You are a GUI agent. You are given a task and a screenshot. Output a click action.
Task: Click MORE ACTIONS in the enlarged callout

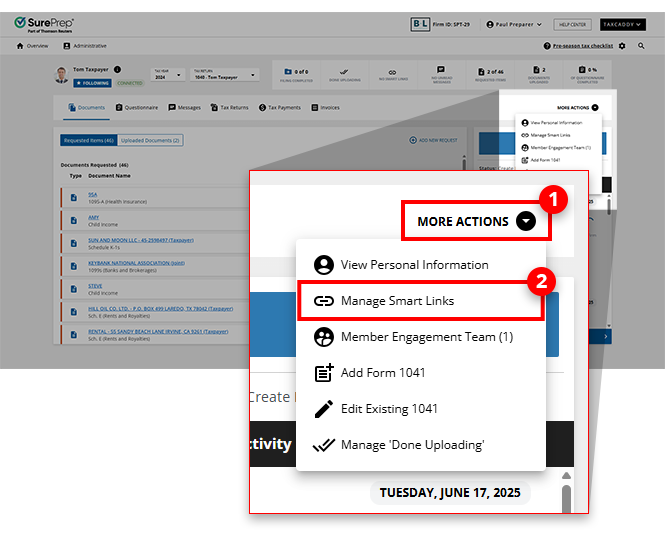click(x=476, y=221)
